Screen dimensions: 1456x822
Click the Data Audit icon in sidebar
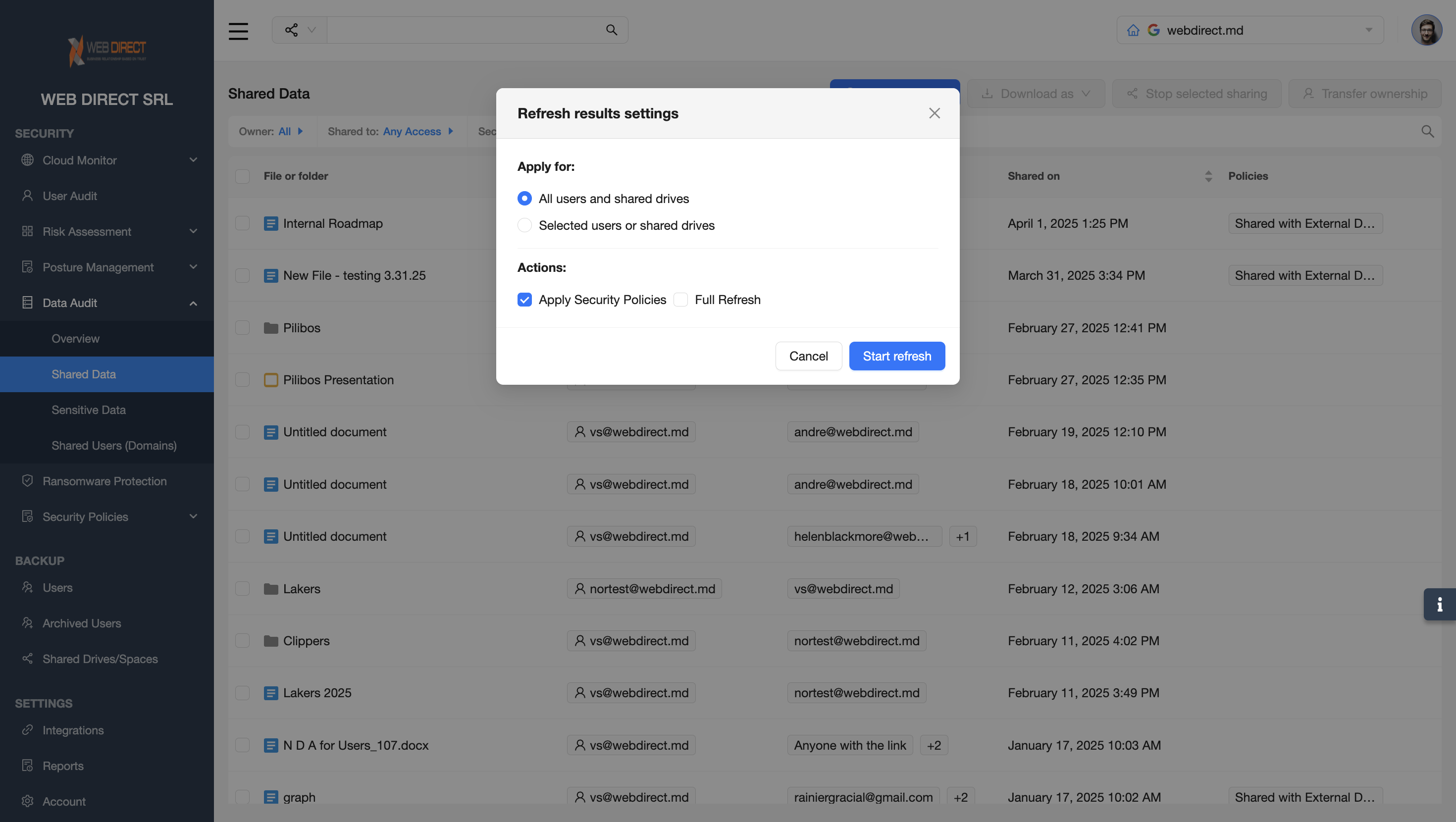click(x=27, y=303)
